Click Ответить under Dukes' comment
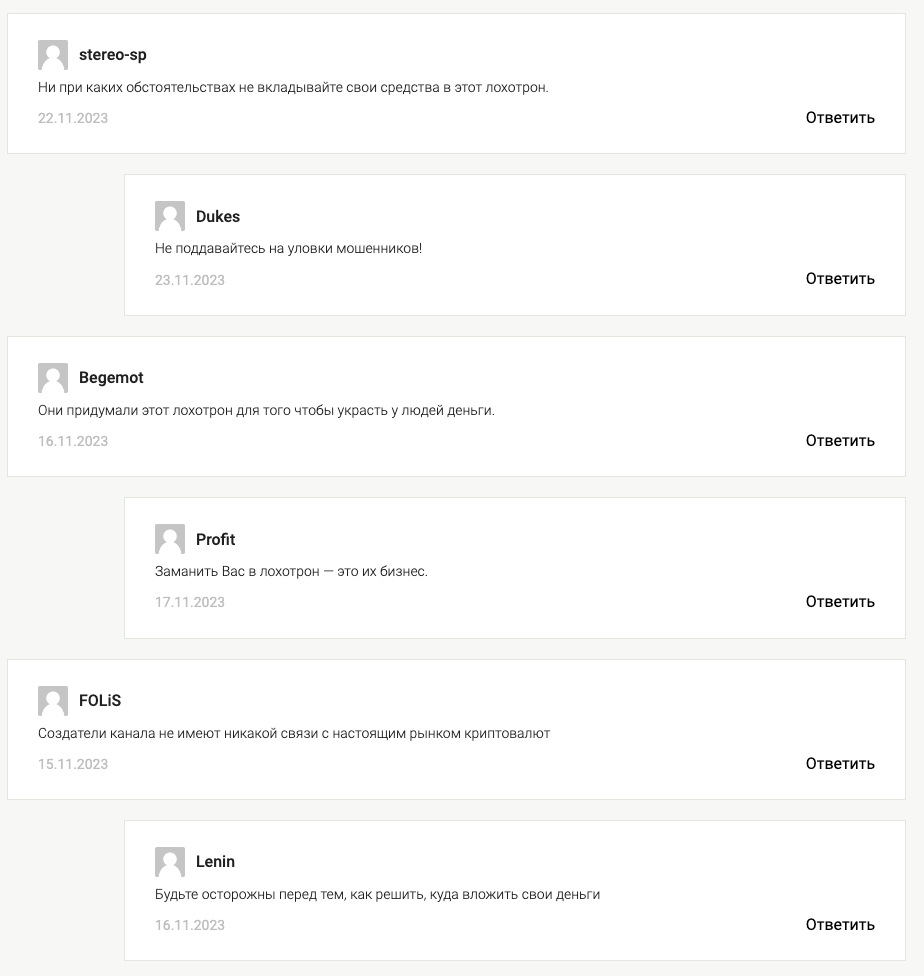Viewport: 924px width, 976px height. [x=840, y=279]
